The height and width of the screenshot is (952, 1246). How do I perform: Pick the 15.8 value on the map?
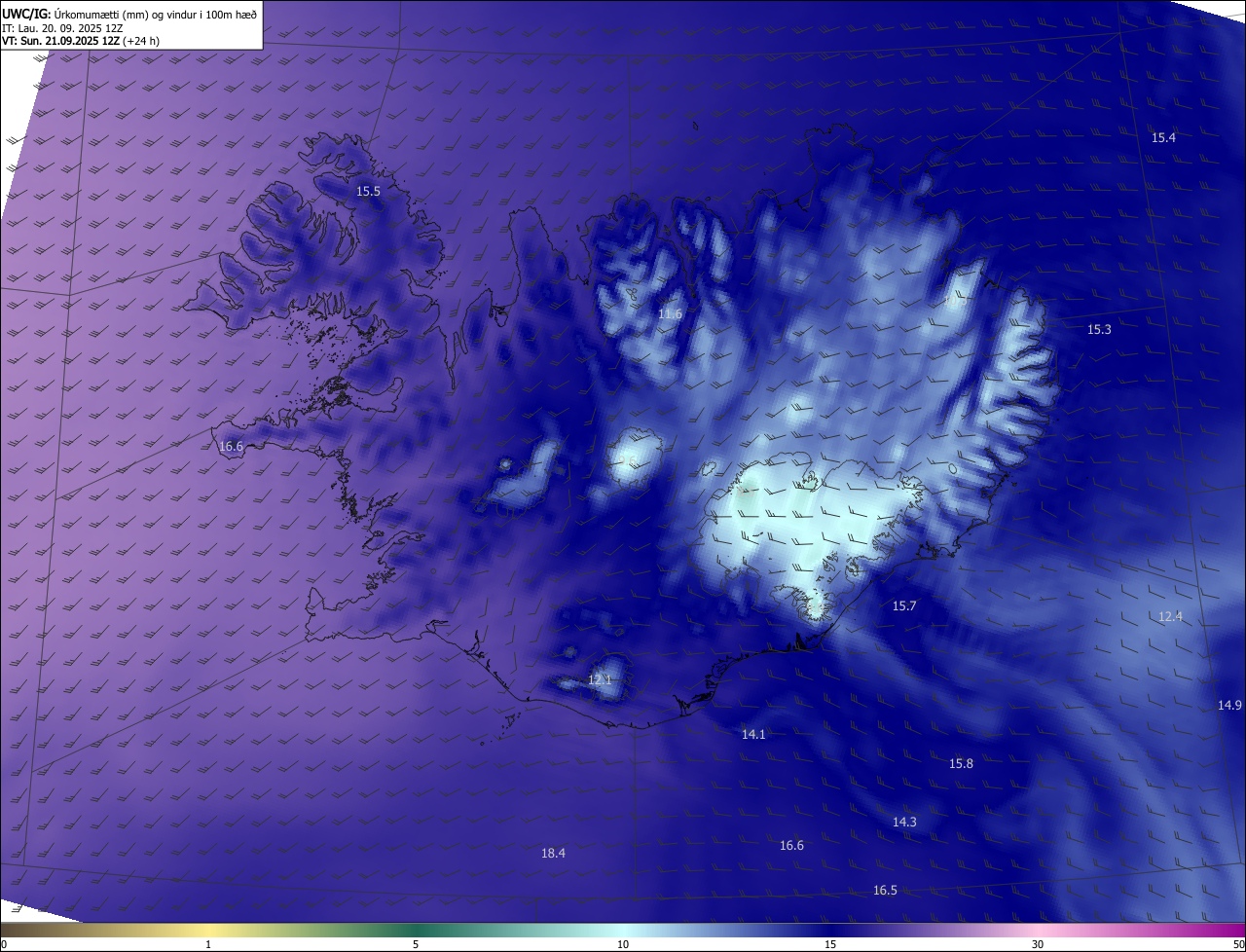click(961, 763)
